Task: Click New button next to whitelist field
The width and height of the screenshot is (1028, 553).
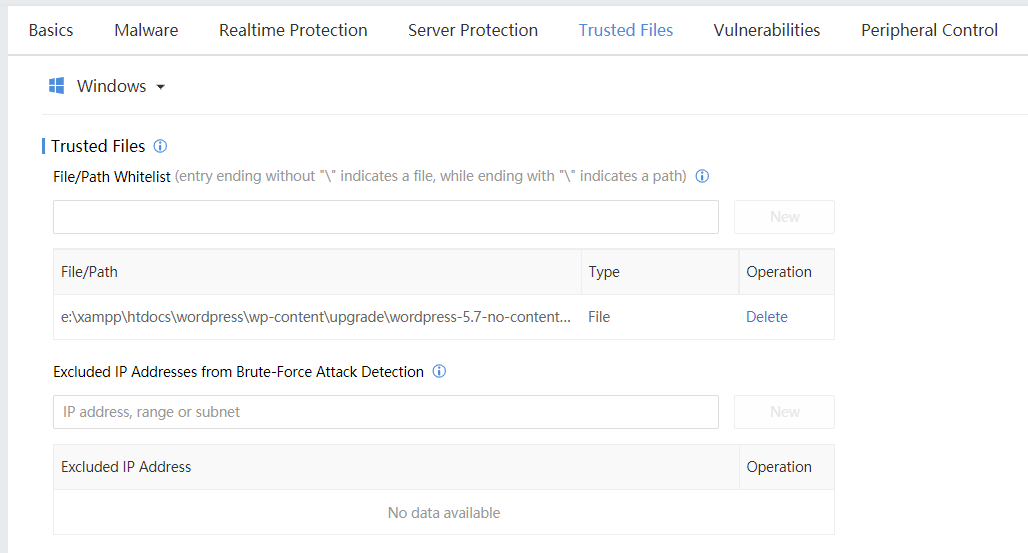Action: [x=784, y=217]
